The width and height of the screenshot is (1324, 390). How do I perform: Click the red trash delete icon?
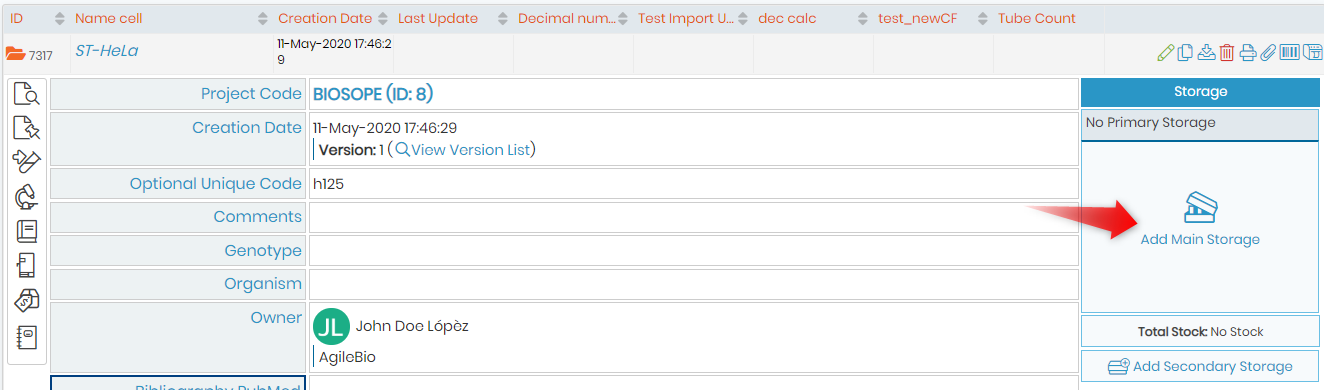pos(1226,53)
